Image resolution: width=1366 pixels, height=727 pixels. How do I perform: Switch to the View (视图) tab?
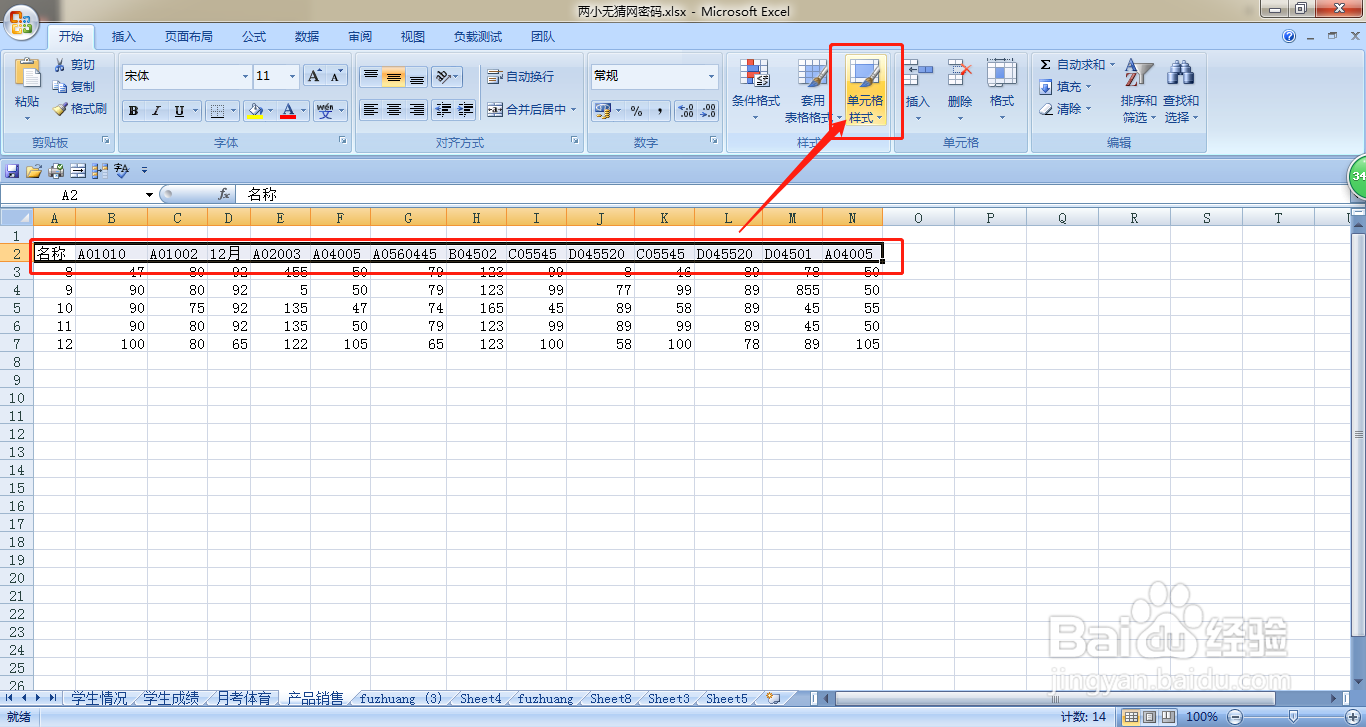coord(413,37)
